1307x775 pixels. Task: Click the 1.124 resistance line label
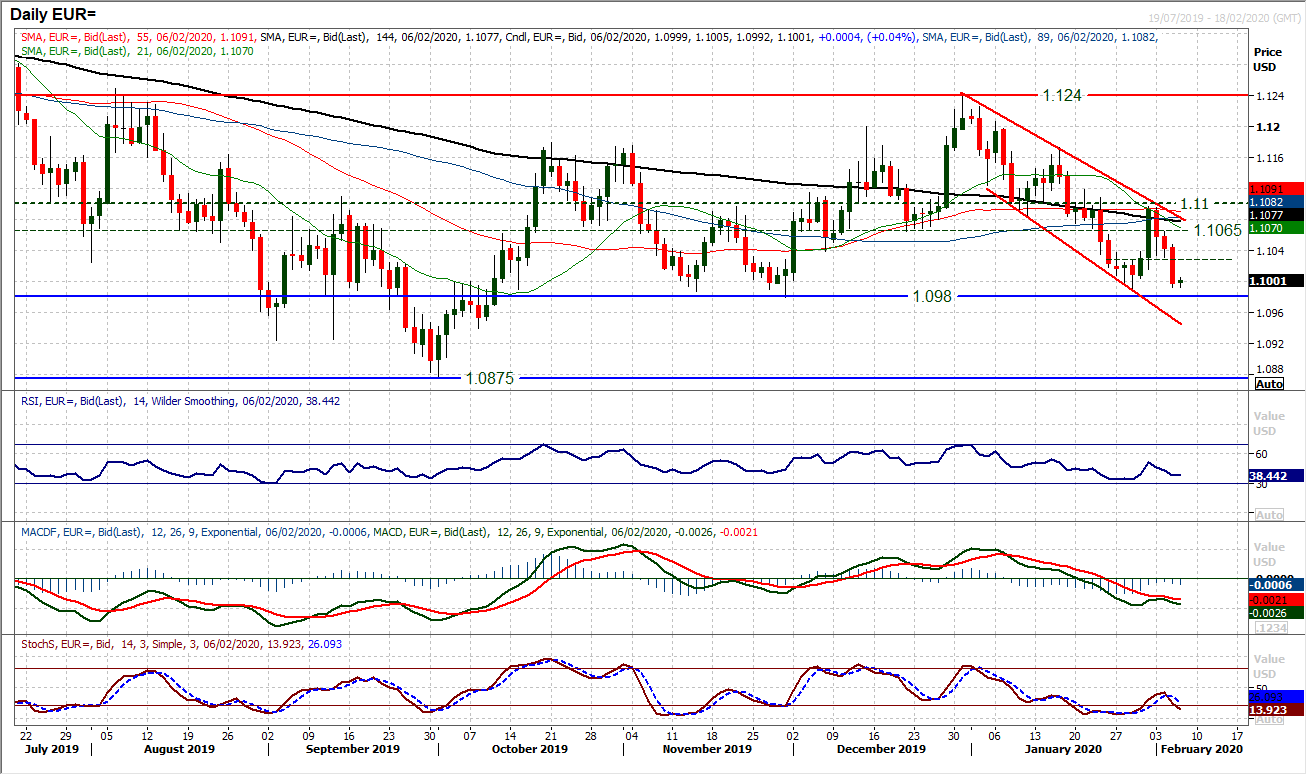click(1060, 95)
